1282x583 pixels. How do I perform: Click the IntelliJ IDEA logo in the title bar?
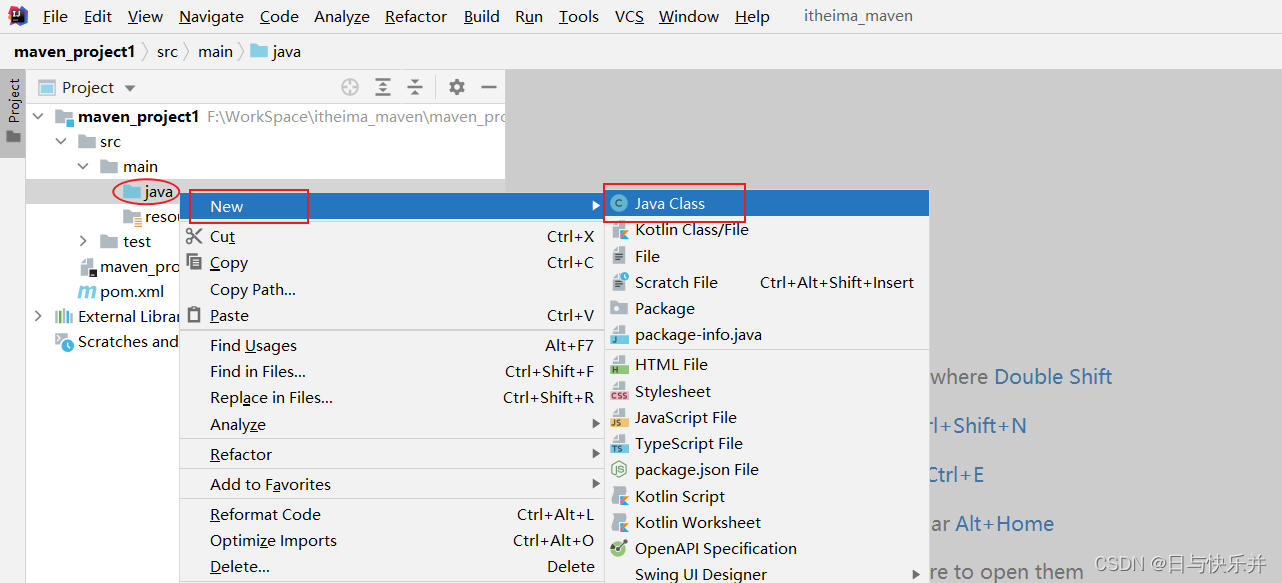[x=16, y=15]
